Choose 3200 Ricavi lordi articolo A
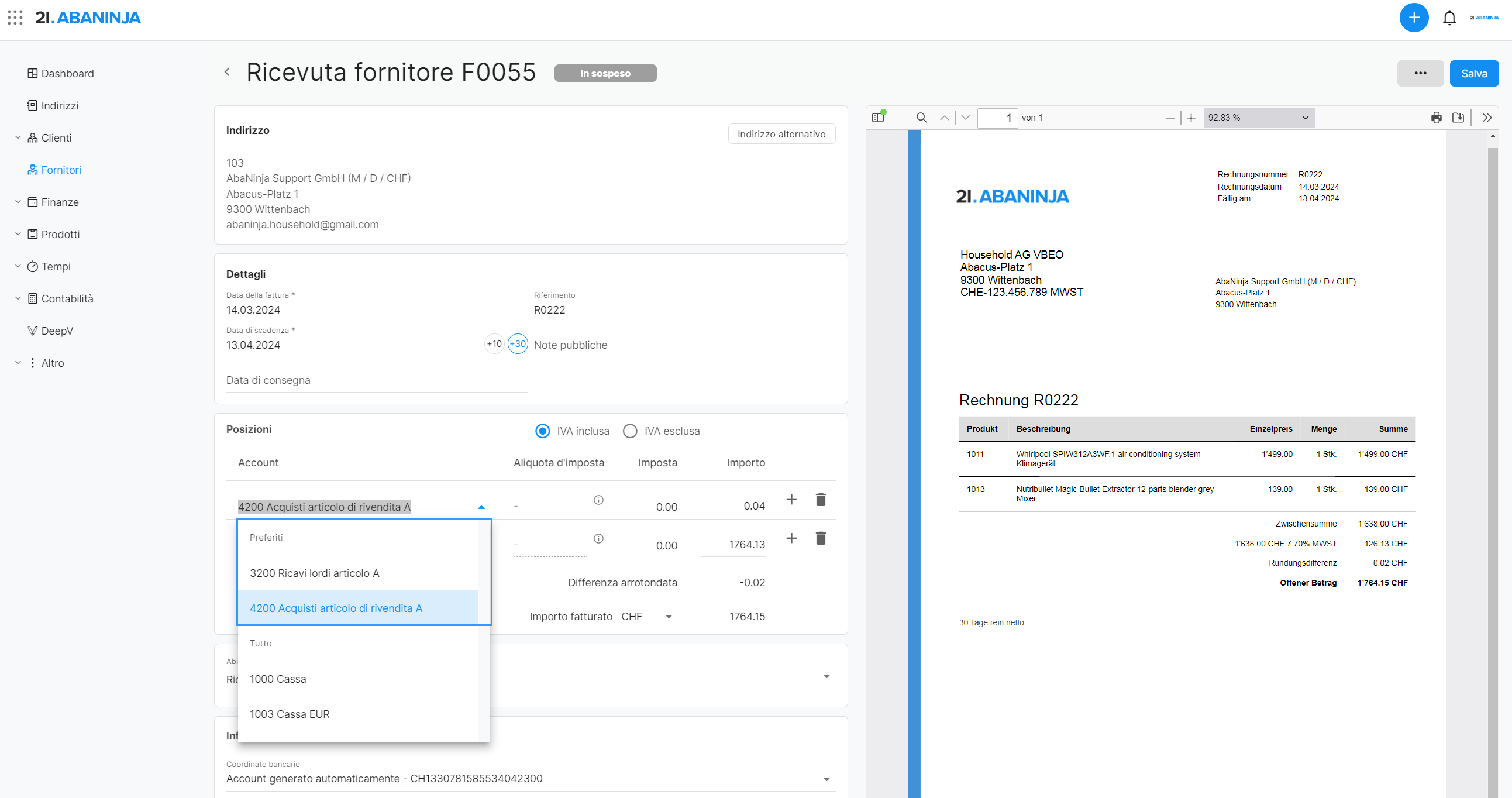Screen dimensions: 1512x798 pos(314,573)
